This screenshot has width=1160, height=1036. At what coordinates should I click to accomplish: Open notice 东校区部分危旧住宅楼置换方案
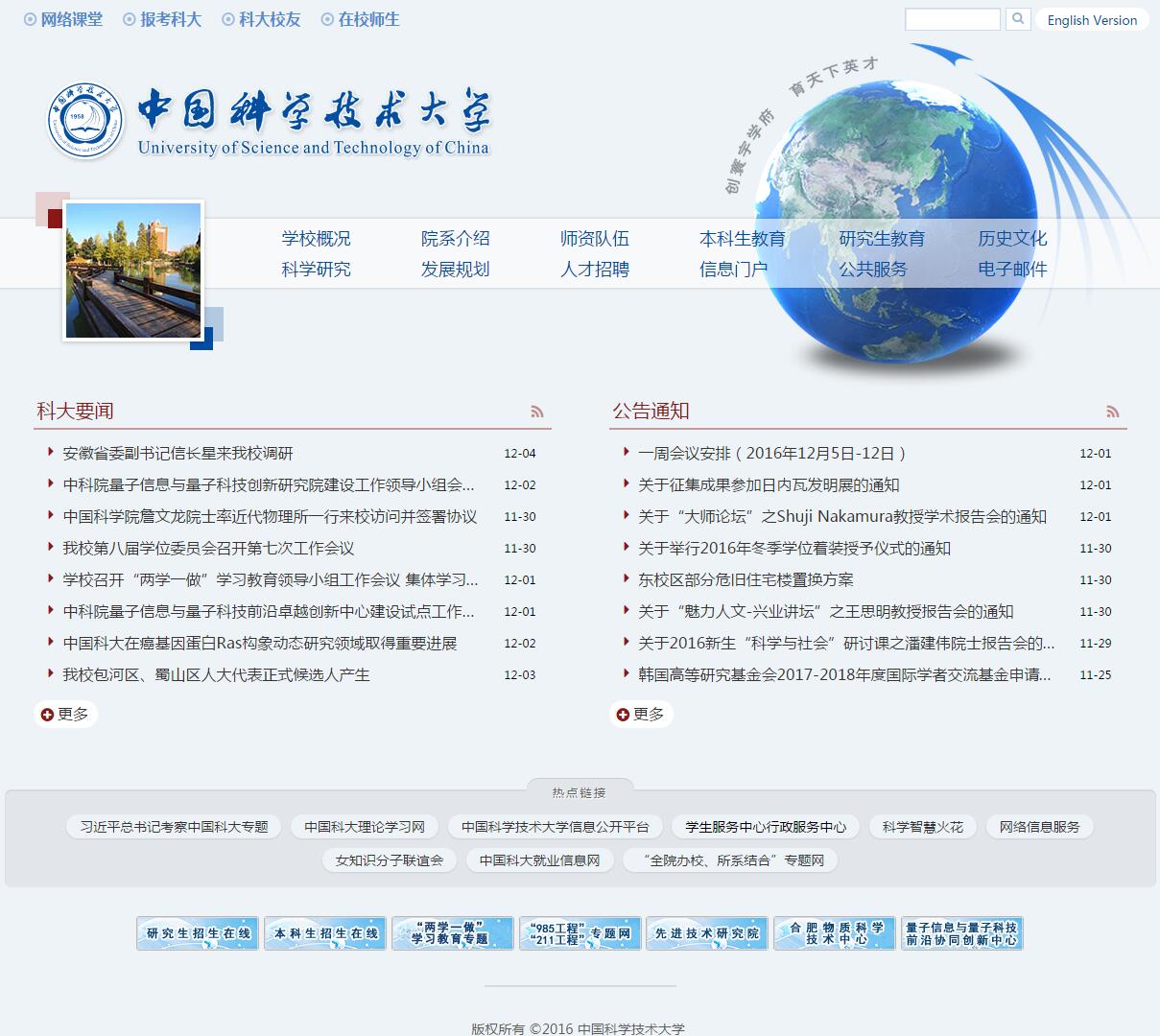point(746,579)
